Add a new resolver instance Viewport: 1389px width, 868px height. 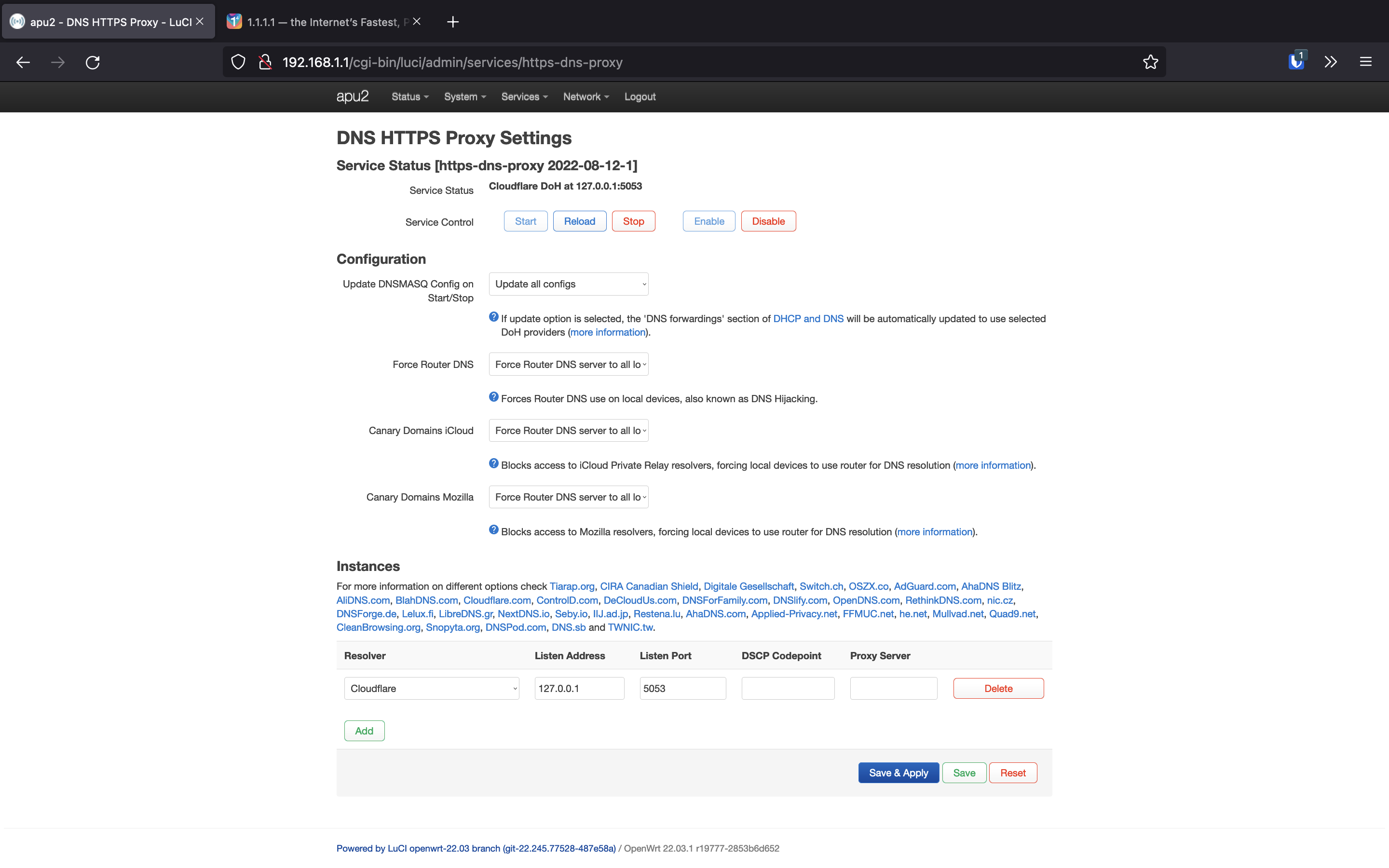pos(365,731)
